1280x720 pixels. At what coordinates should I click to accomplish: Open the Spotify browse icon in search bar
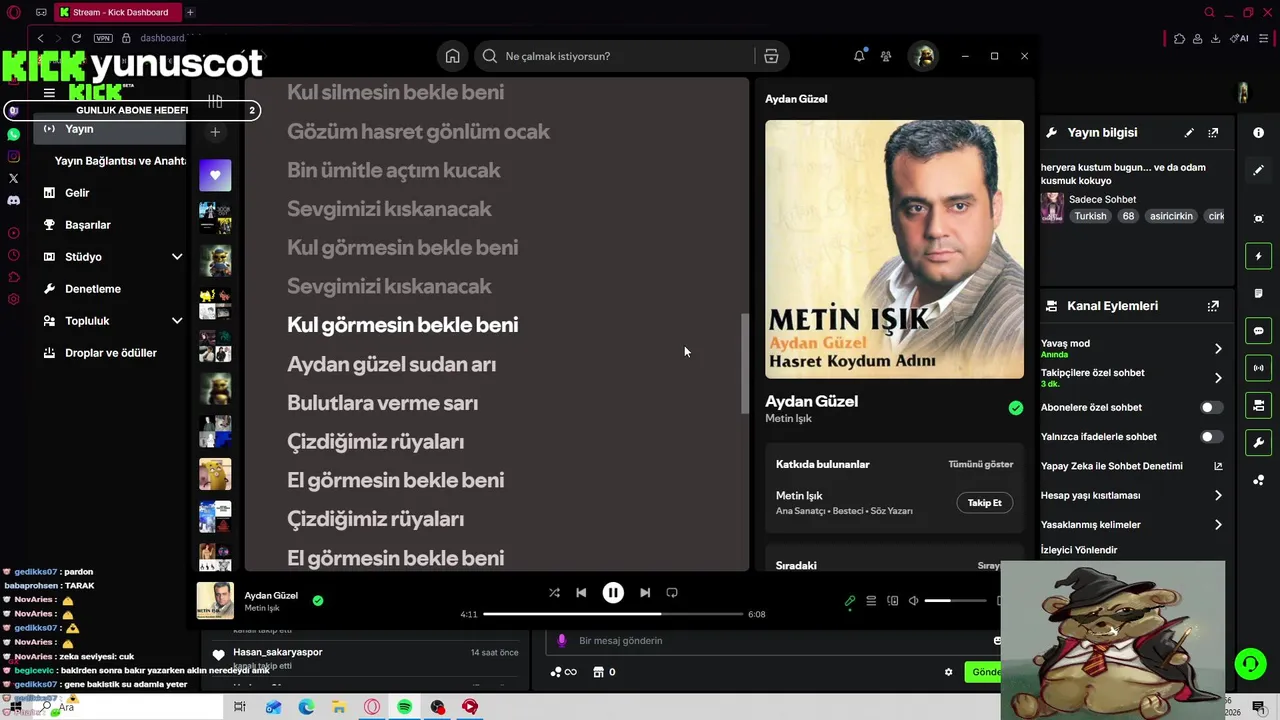point(771,56)
